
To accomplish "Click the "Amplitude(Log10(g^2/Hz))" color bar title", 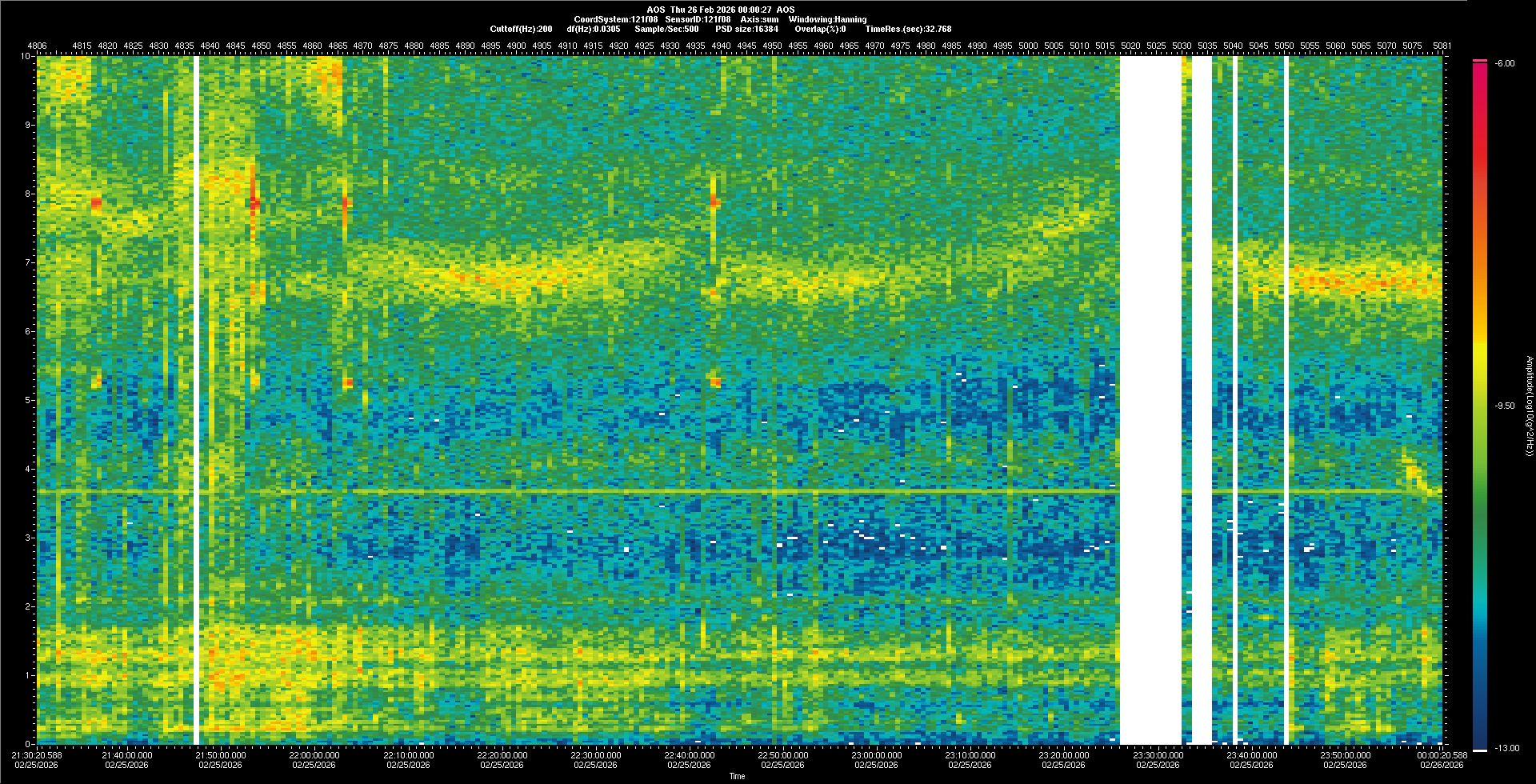I will pyautogui.click(x=1529, y=406).
